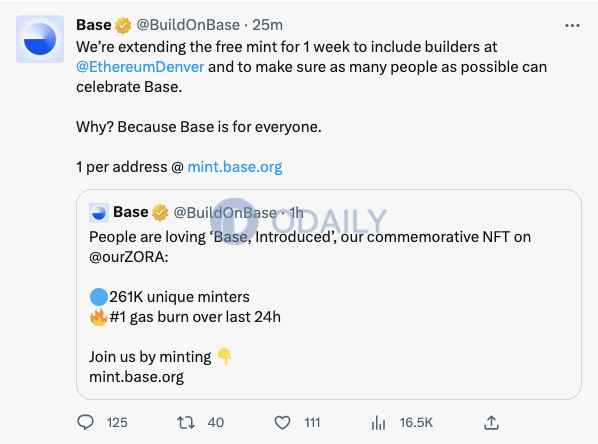Open the quoted tweet's small Base avatar
598x444 pixels.
pyautogui.click(x=99, y=213)
